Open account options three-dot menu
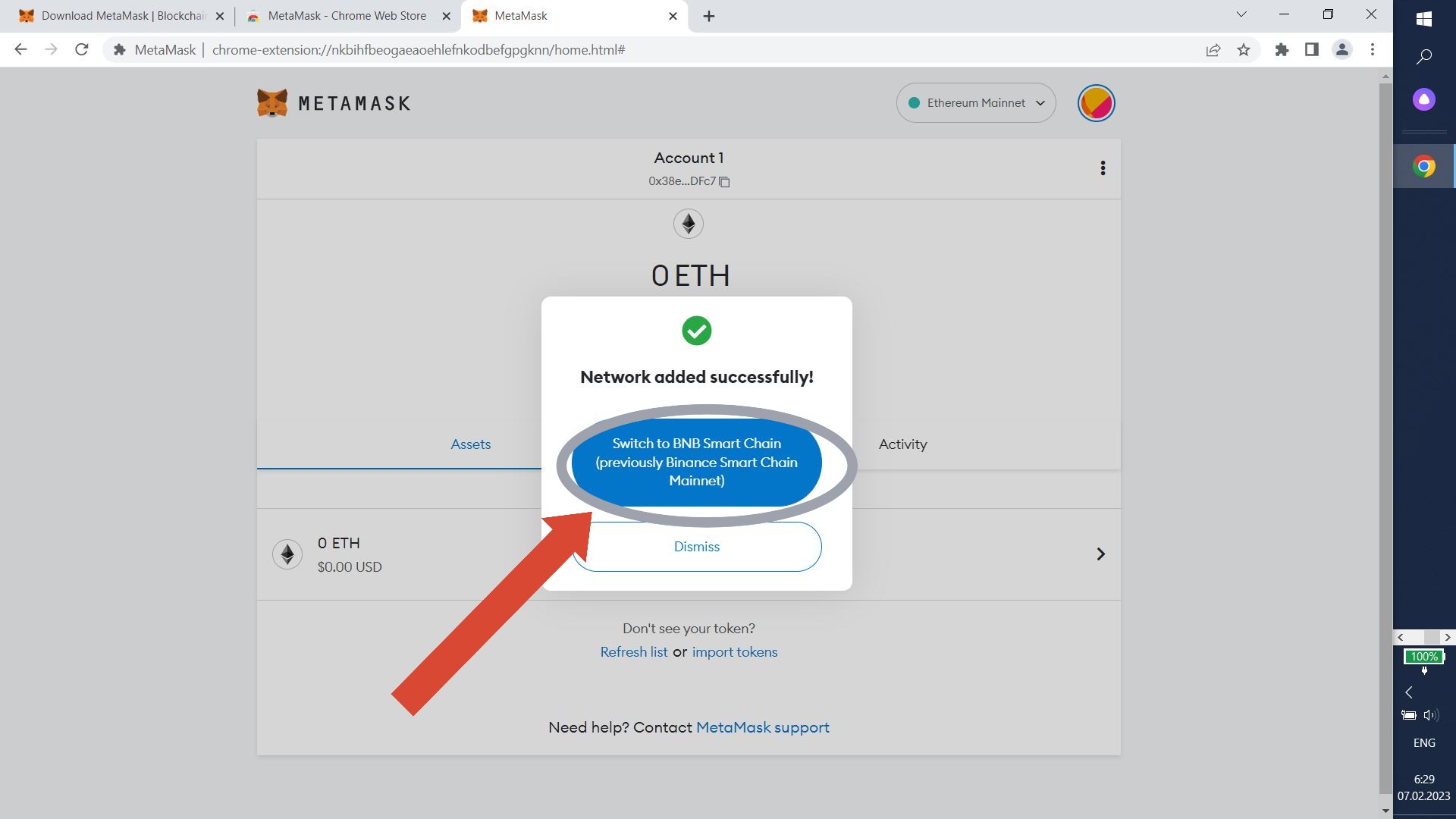The image size is (1456, 819). click(x=1103, y=168)
